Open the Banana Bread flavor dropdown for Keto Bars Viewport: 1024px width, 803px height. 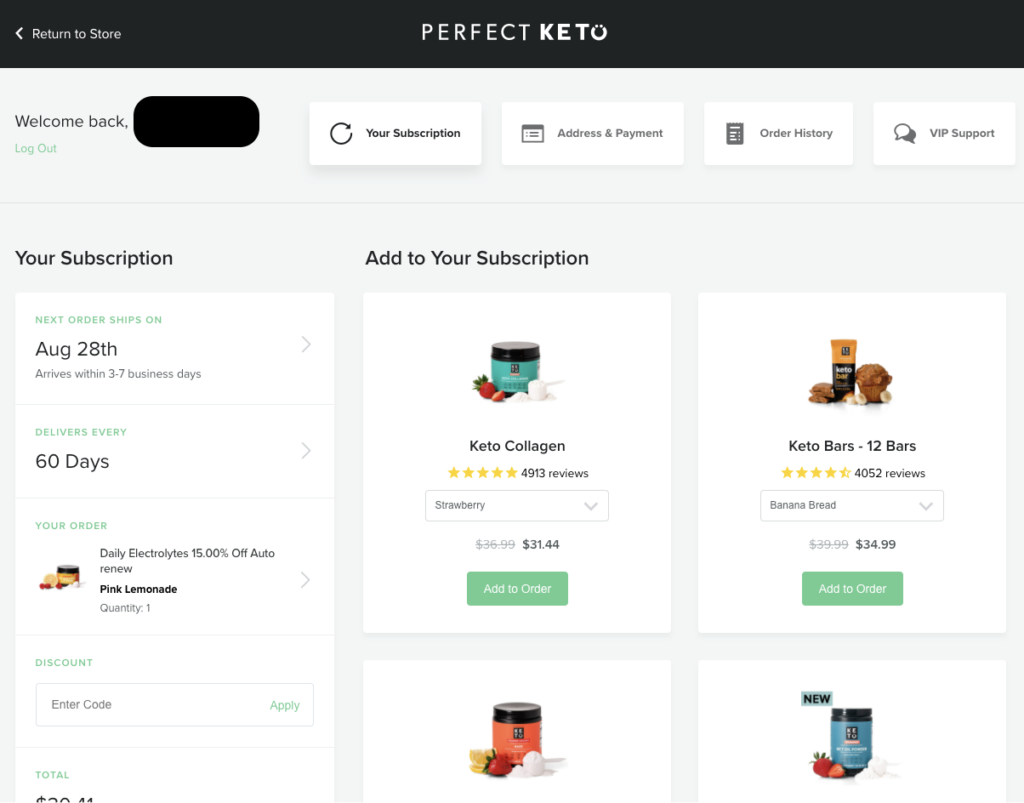point(852,505)
